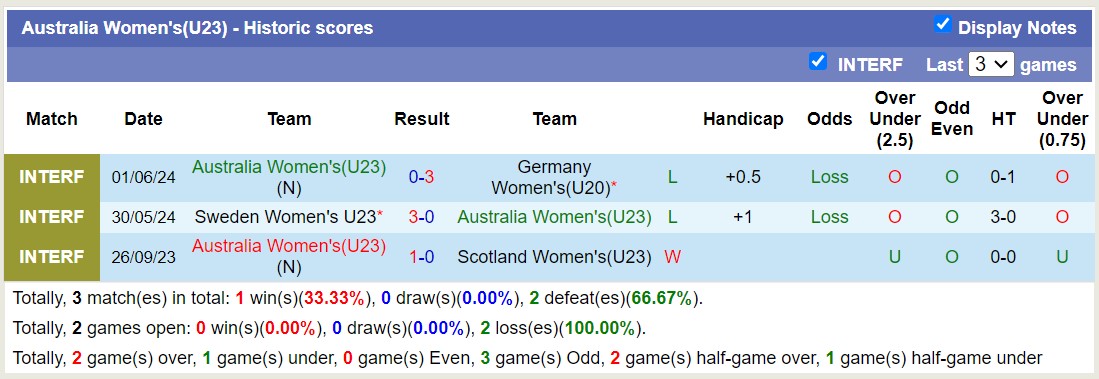Click the 0-3 result score

point(421,177)
